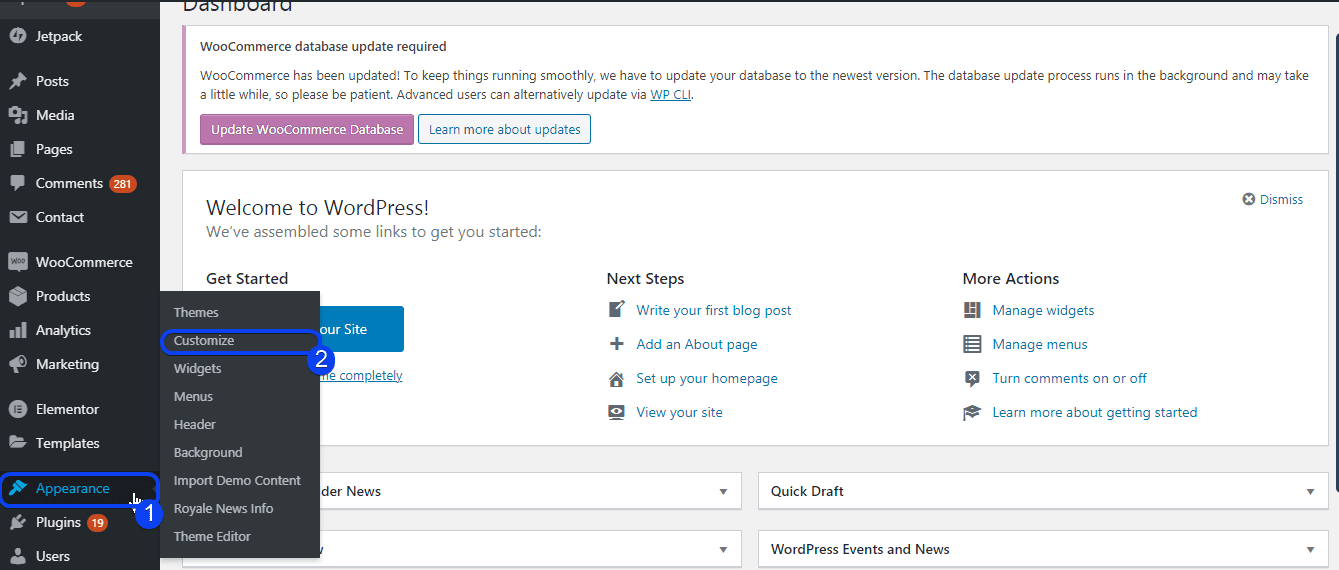This screenshot has width=1339, height=570.
Task: Open Widgets in the Appearance submenu
Action: pos(198,368)
